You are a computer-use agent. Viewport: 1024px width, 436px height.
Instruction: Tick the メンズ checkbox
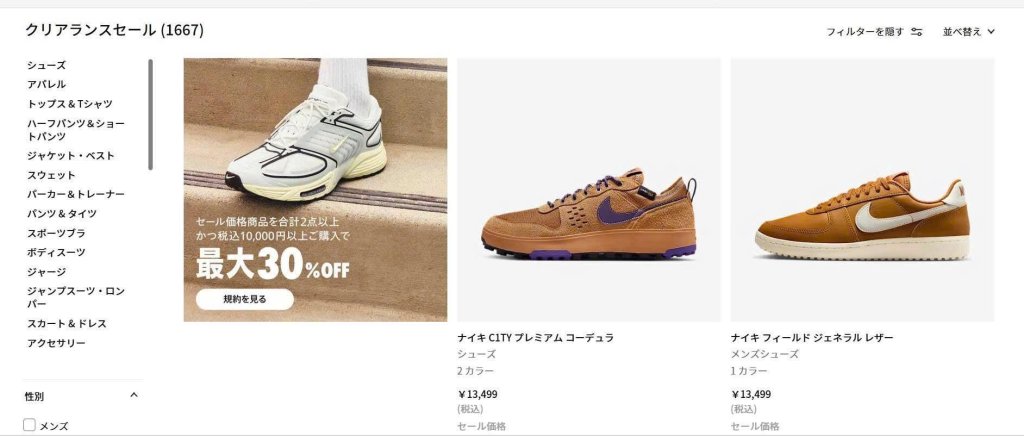[x=29, y=426]
